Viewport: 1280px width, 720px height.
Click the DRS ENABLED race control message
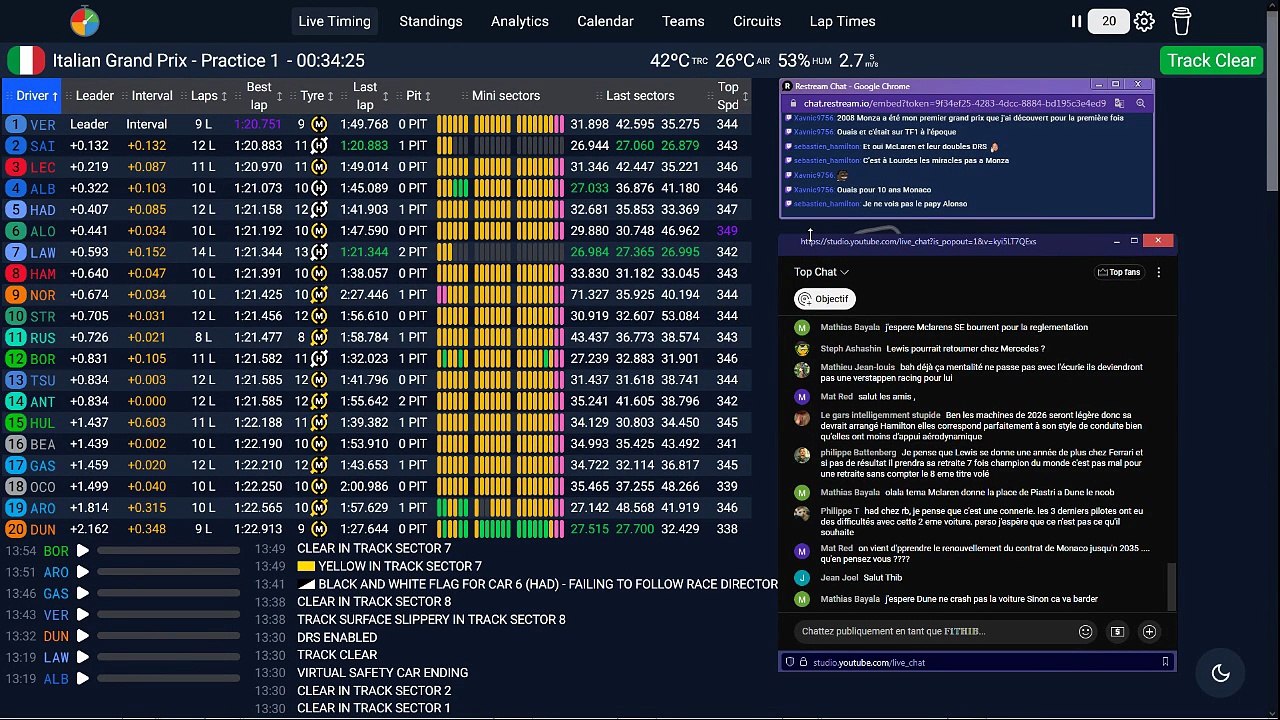[x=337, y=637]
